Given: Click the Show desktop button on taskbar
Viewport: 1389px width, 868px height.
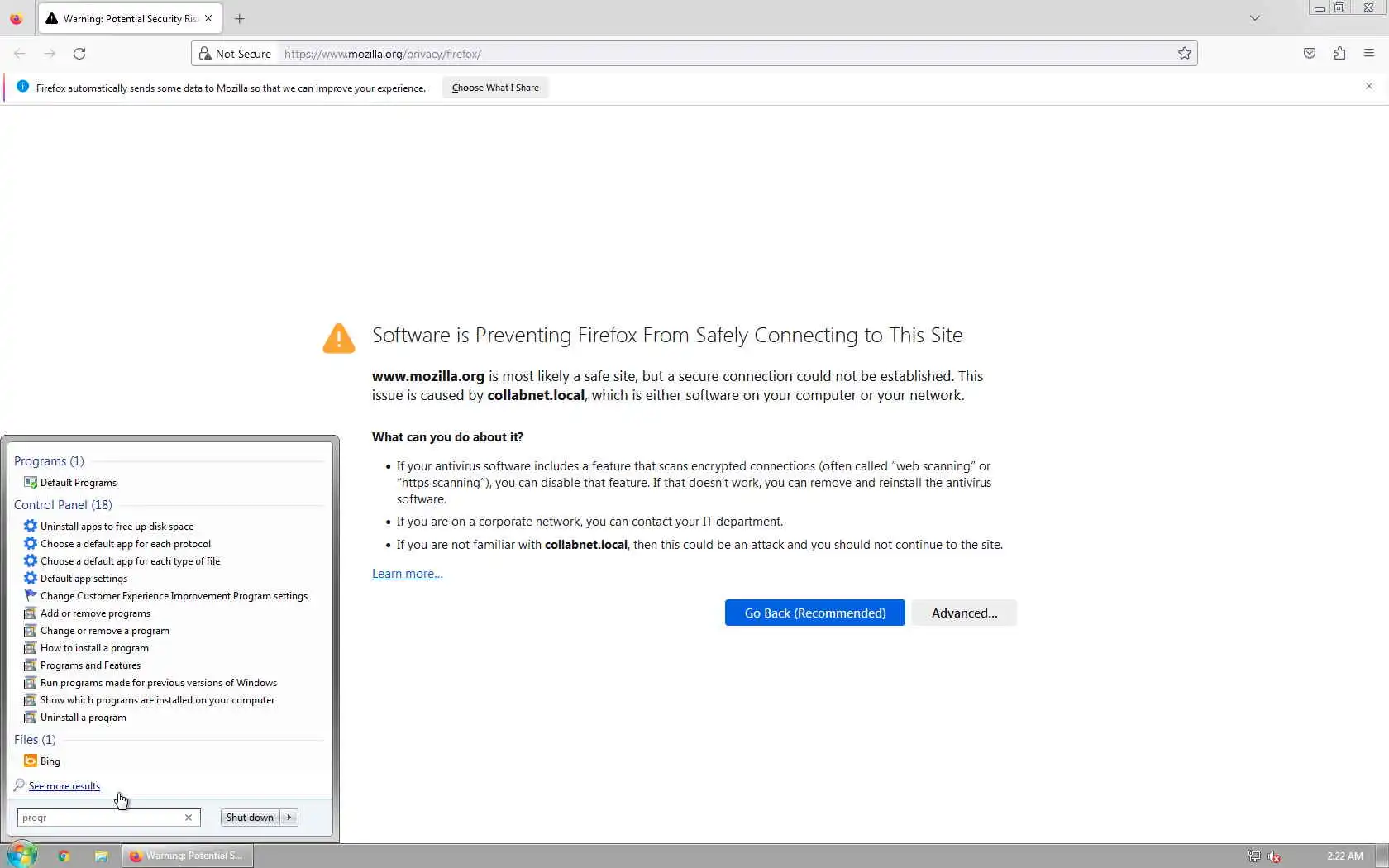Looking at the screenshot, I should (1382, 856).
